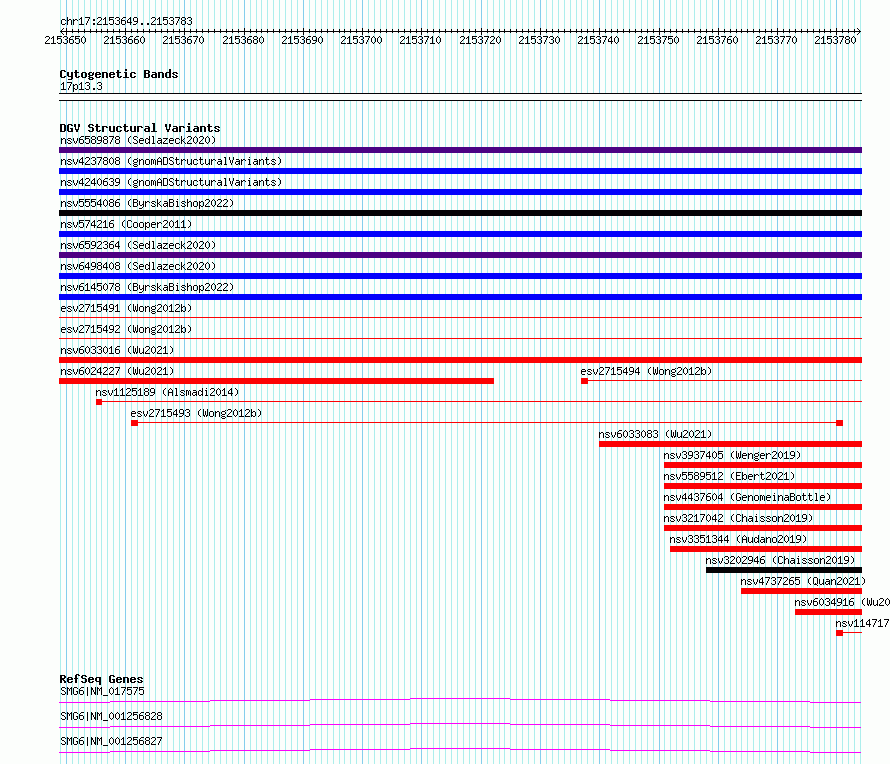Click the right end marker of esv2715493
This screenshot has width=890, height=764.
click(x=840, y=423)
